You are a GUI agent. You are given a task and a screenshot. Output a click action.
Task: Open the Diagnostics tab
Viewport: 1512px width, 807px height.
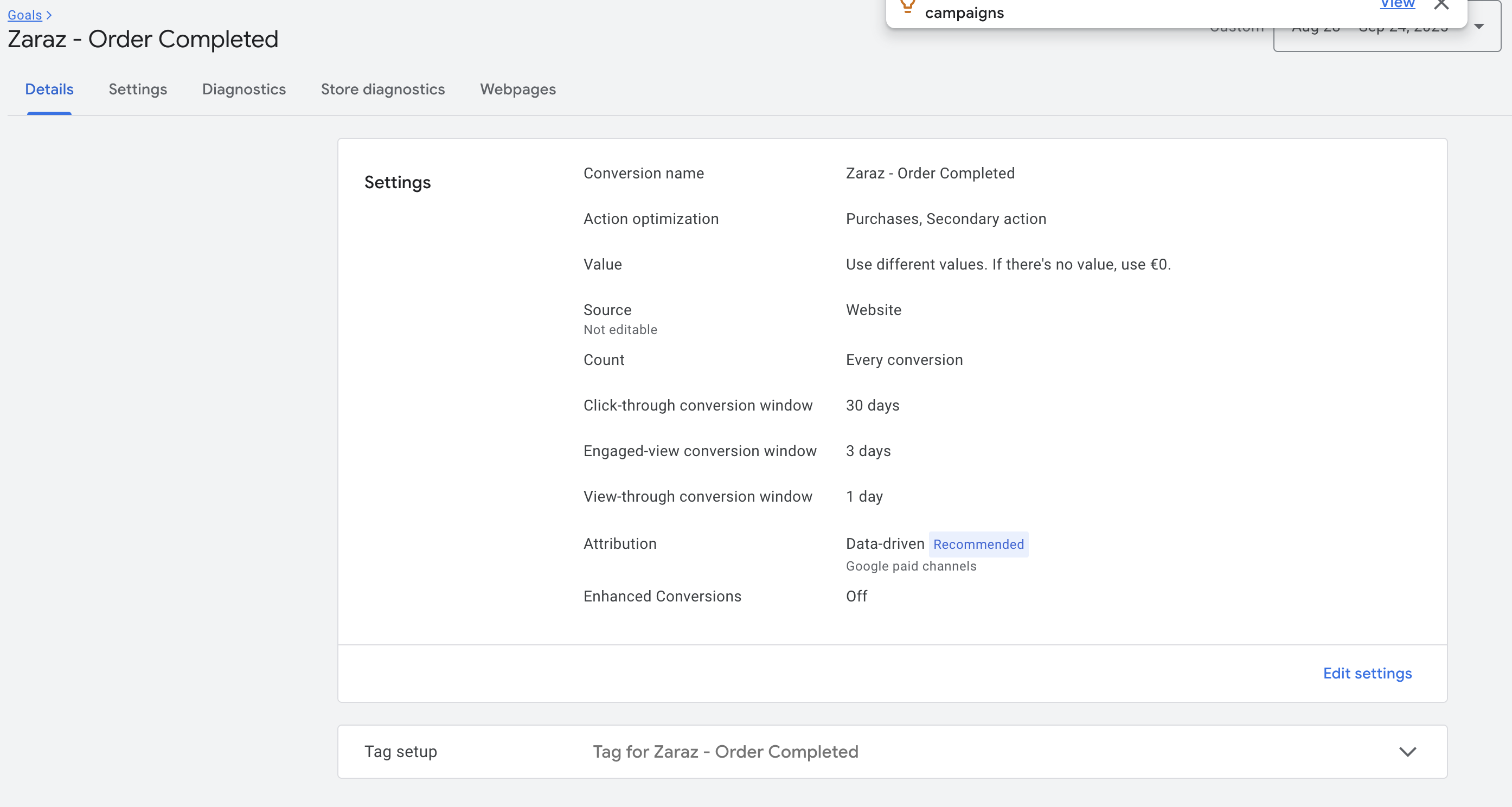[x=244, y=89]
